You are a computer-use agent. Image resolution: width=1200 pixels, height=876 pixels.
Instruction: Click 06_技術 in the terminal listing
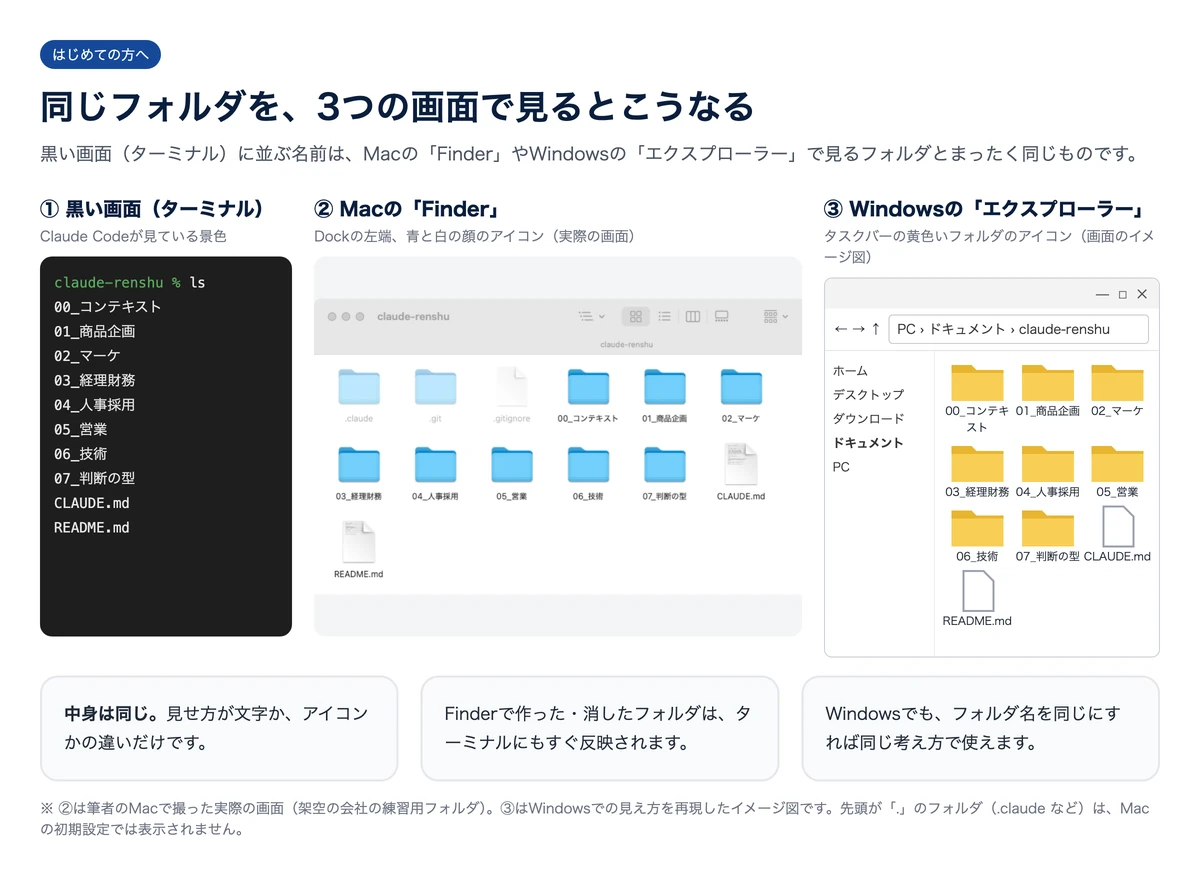click(80, 454)
